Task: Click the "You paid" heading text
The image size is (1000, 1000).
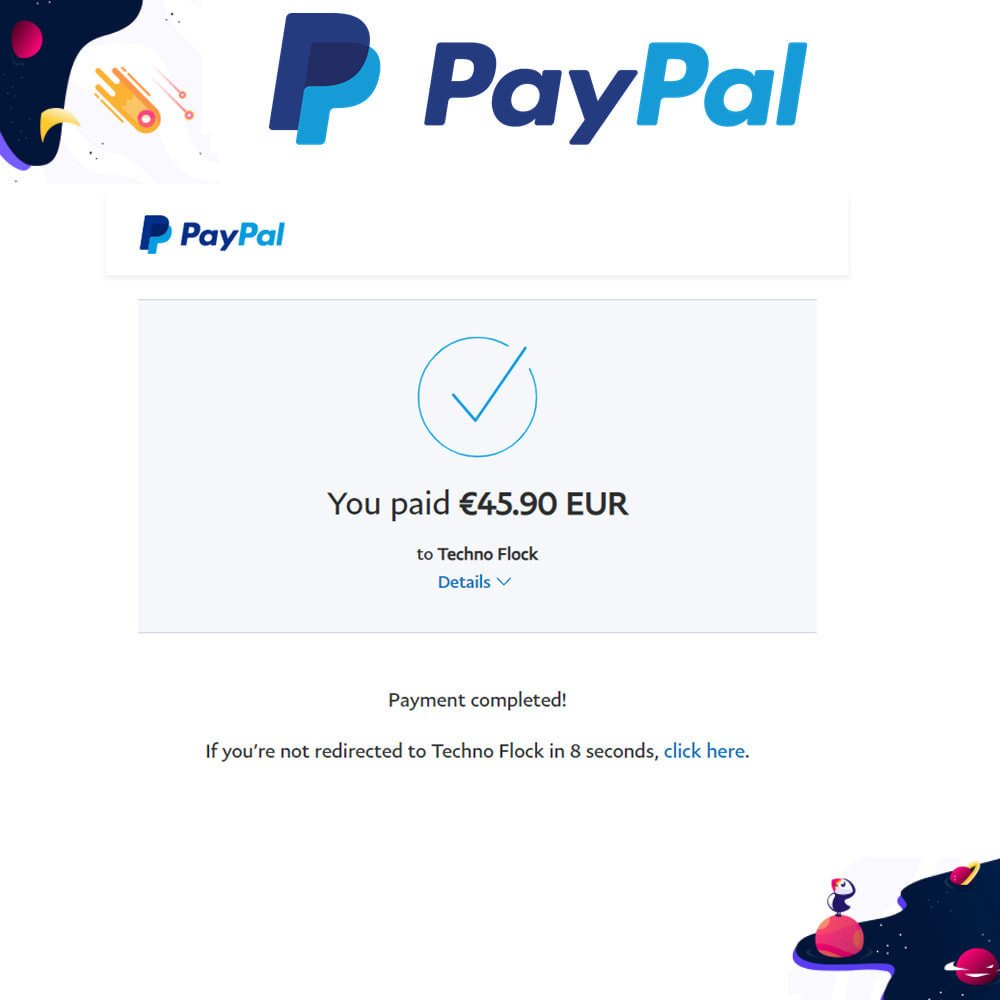Action: 388,504
